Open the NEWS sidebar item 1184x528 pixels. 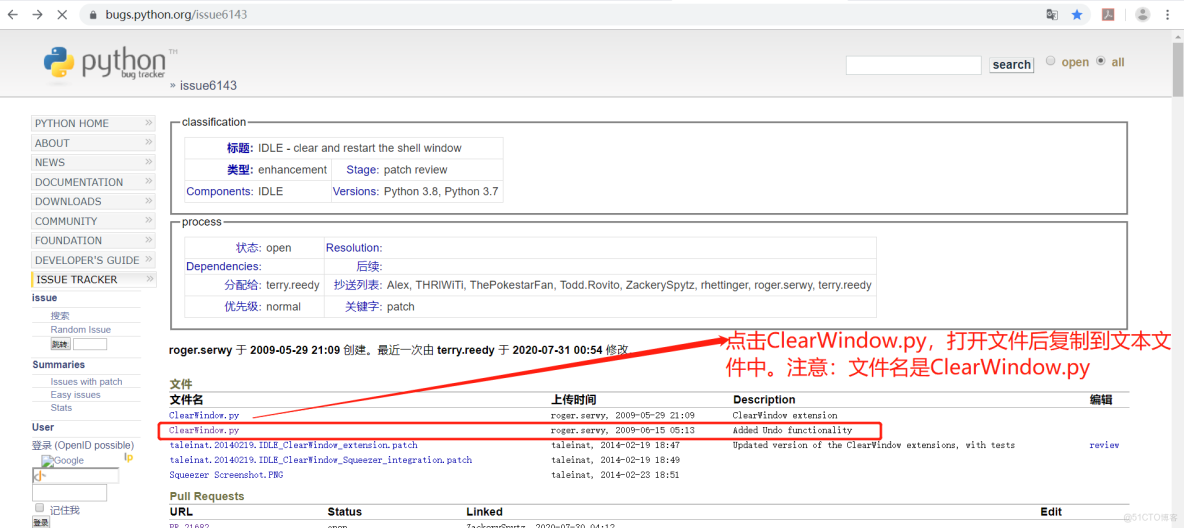pyautogui.click(x=94, y=162)
